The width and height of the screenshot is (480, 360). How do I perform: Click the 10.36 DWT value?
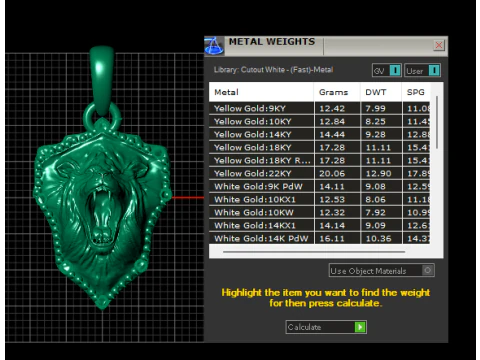(378, 239)
